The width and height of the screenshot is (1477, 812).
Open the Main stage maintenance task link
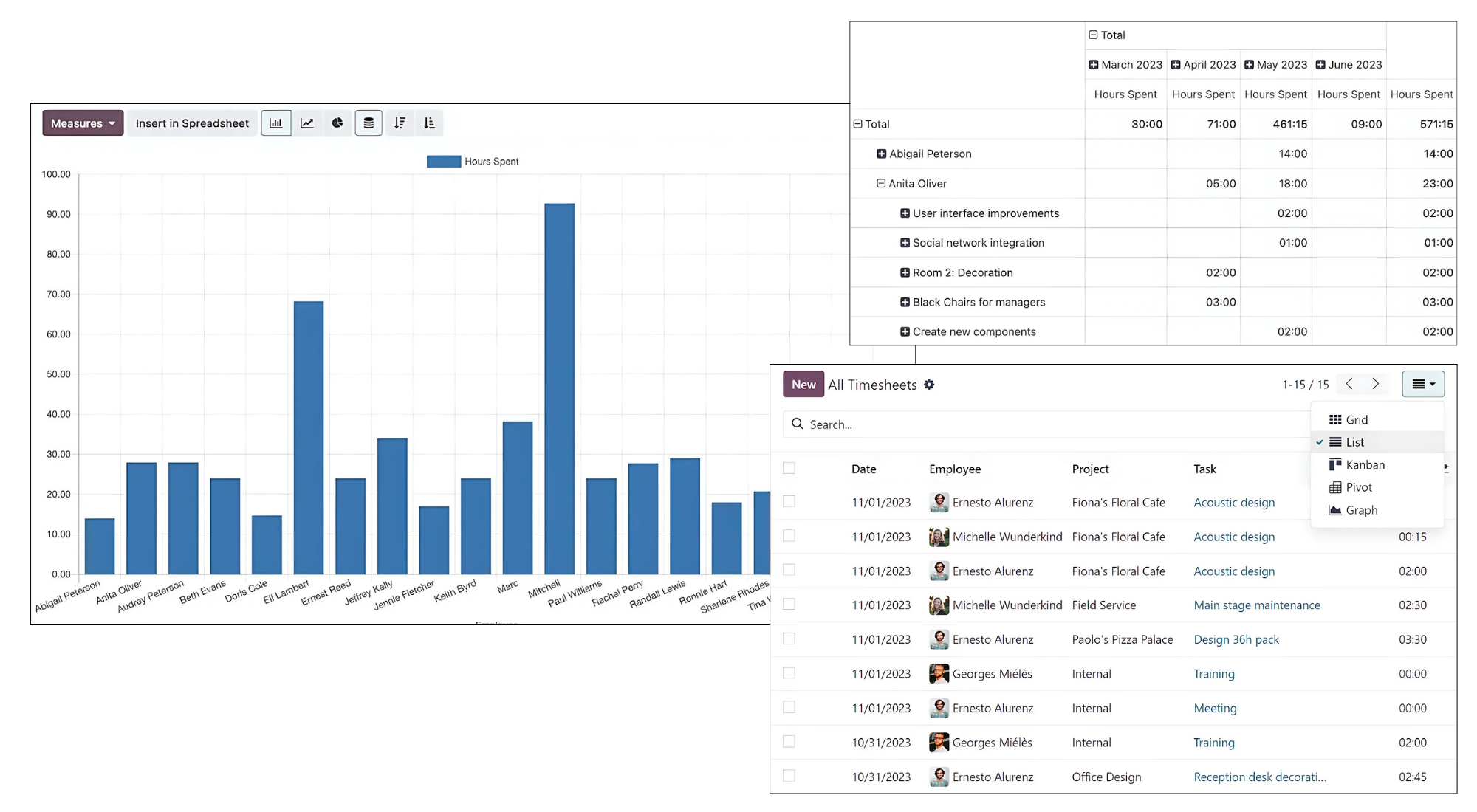(1256, 605)
